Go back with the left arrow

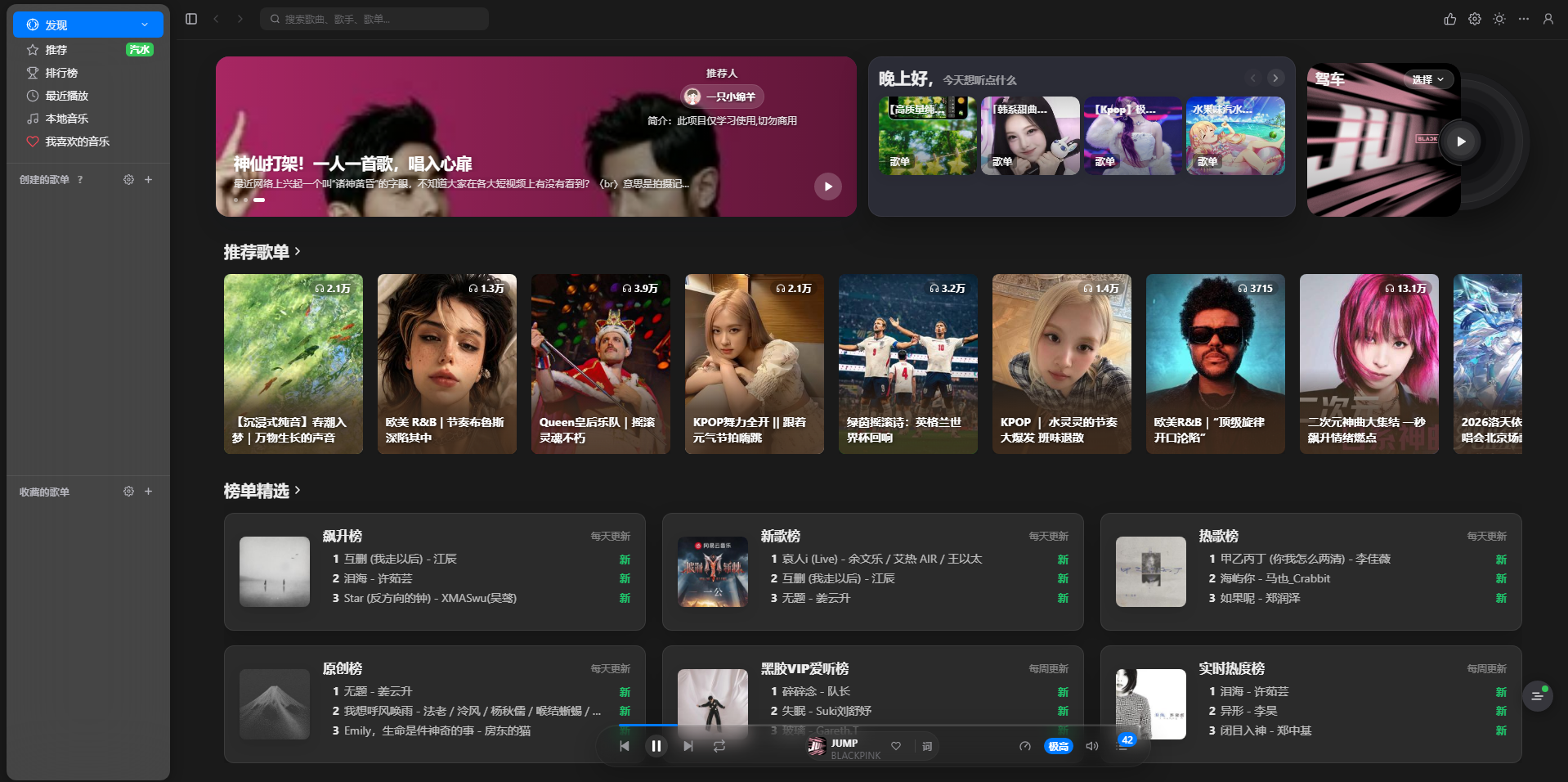(216, 19)
